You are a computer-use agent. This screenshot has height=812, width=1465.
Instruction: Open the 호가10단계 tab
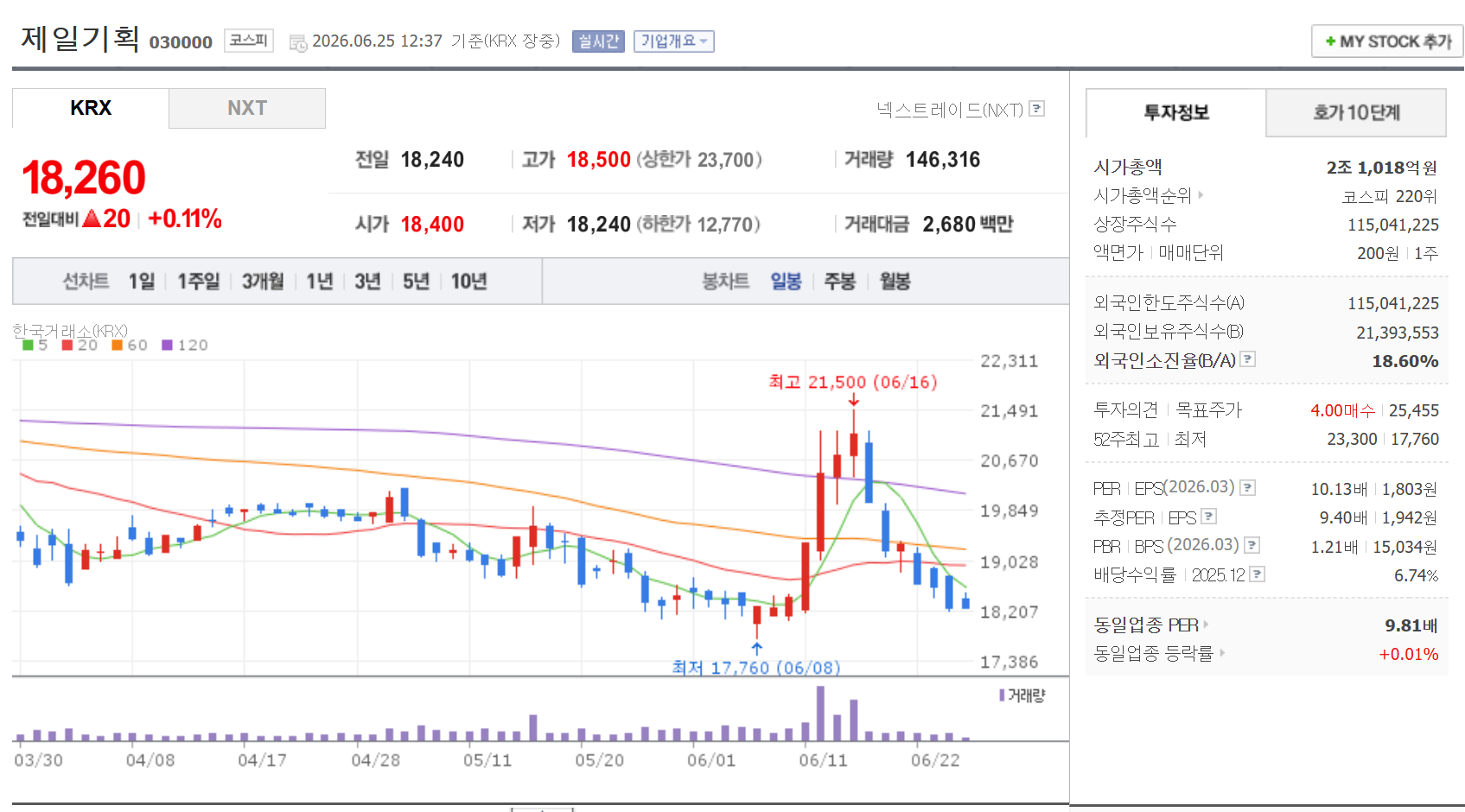tap(1356, 112)
